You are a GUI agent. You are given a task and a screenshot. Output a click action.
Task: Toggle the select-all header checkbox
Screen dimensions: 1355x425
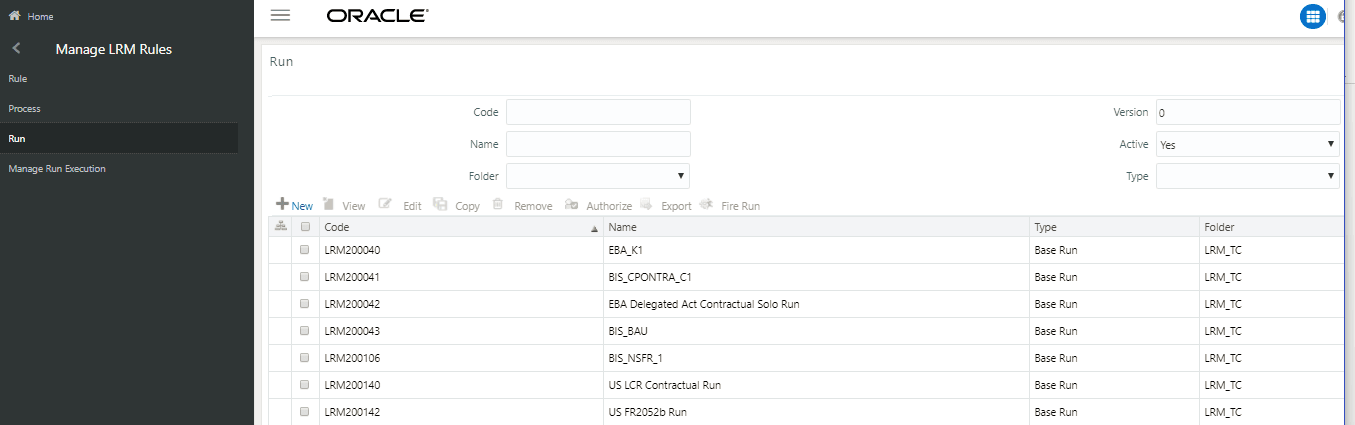pyautogui.click(x=306, y=227)
